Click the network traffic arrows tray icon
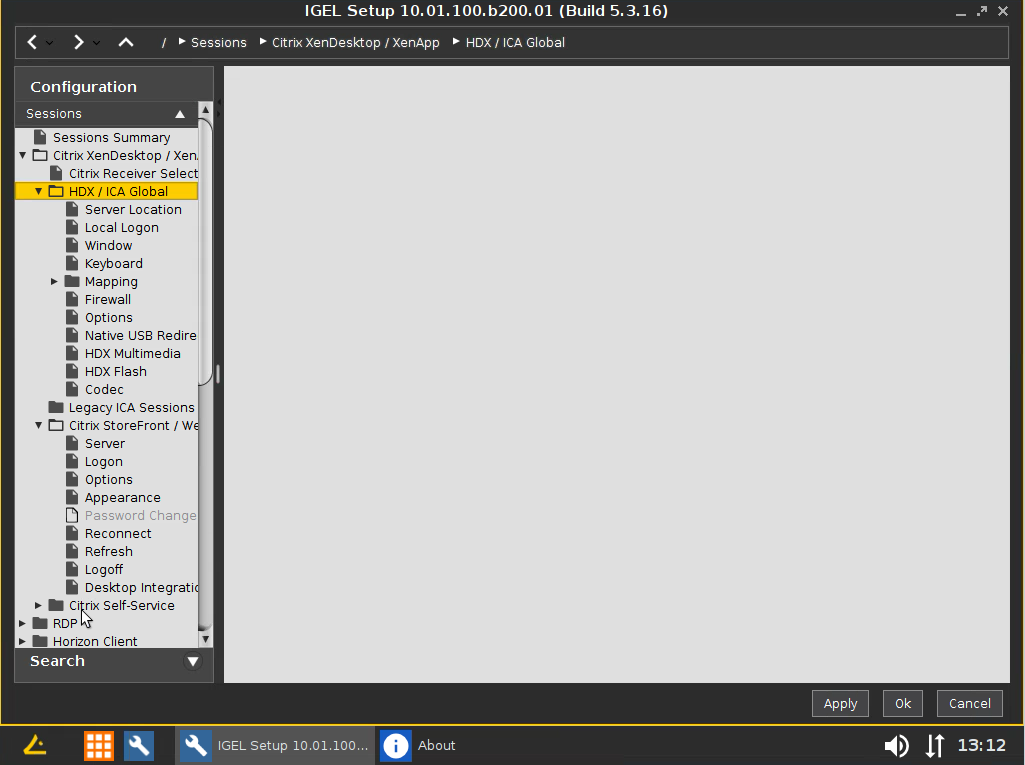This screenshot has width=1025, height=765. tap(934, 745)
